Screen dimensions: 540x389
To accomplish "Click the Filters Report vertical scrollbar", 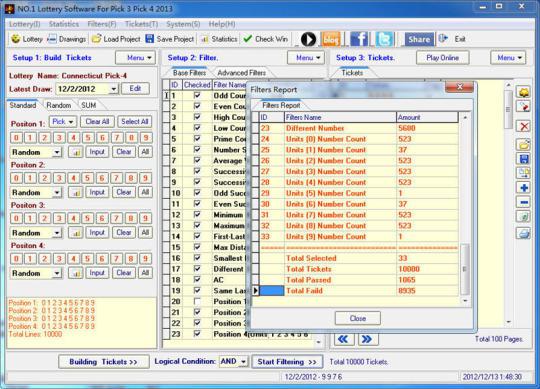I will (465, 210).
